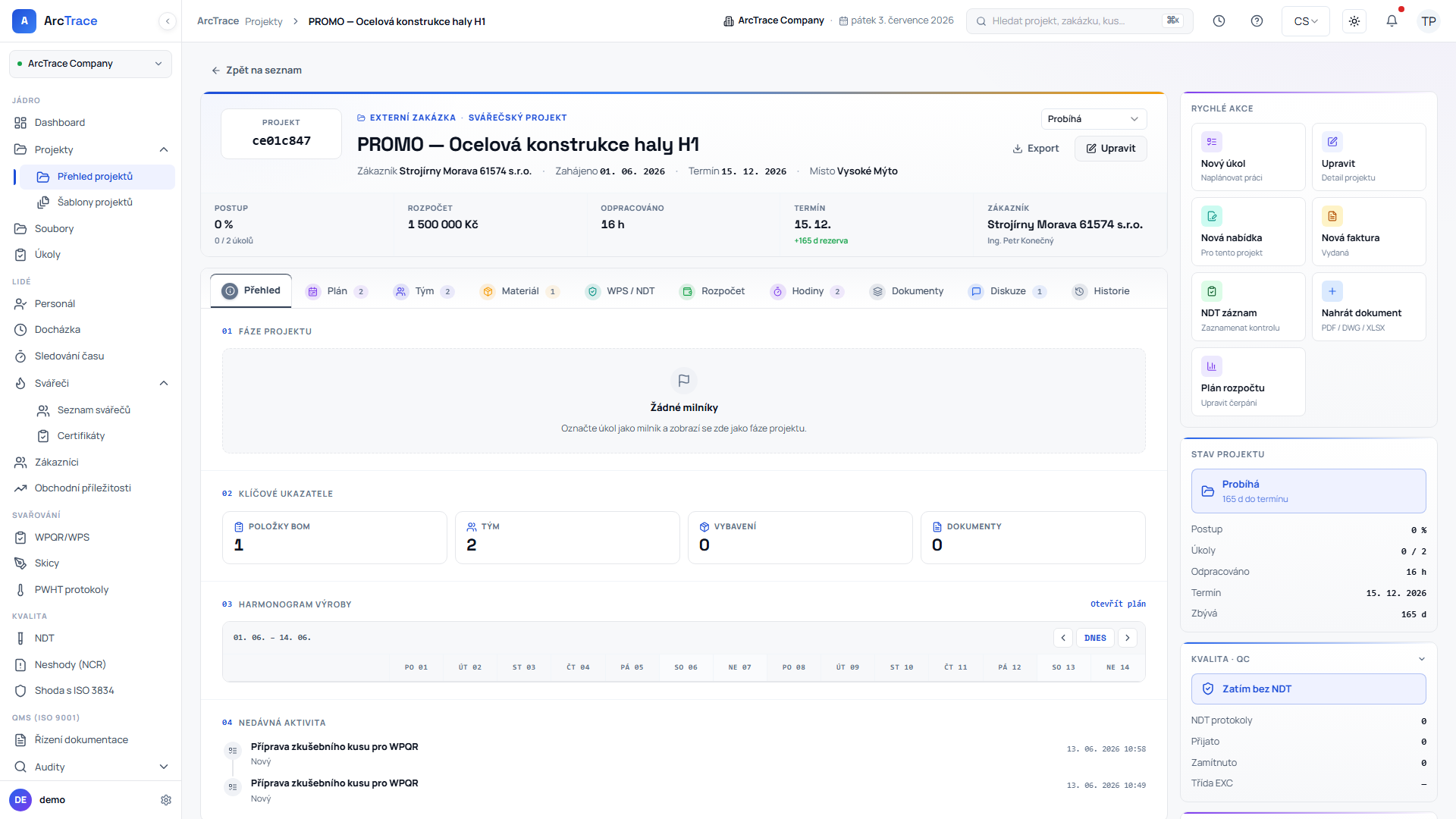
Task: Open Zákazníci customers page
Action: pos(91,463)
